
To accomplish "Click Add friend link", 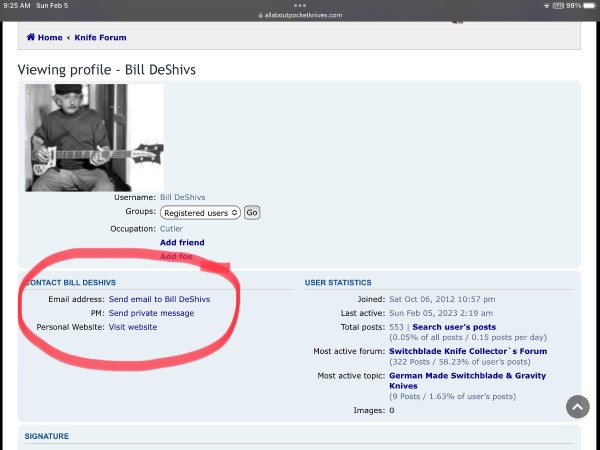I will click(182, 242).
